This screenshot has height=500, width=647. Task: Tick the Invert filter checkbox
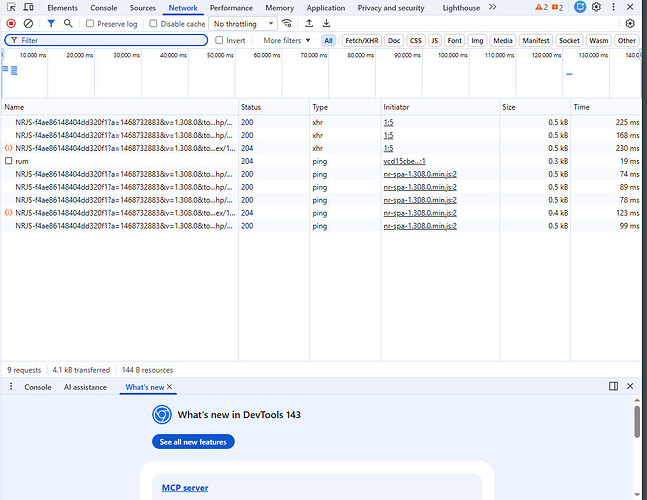click(220, 40)
